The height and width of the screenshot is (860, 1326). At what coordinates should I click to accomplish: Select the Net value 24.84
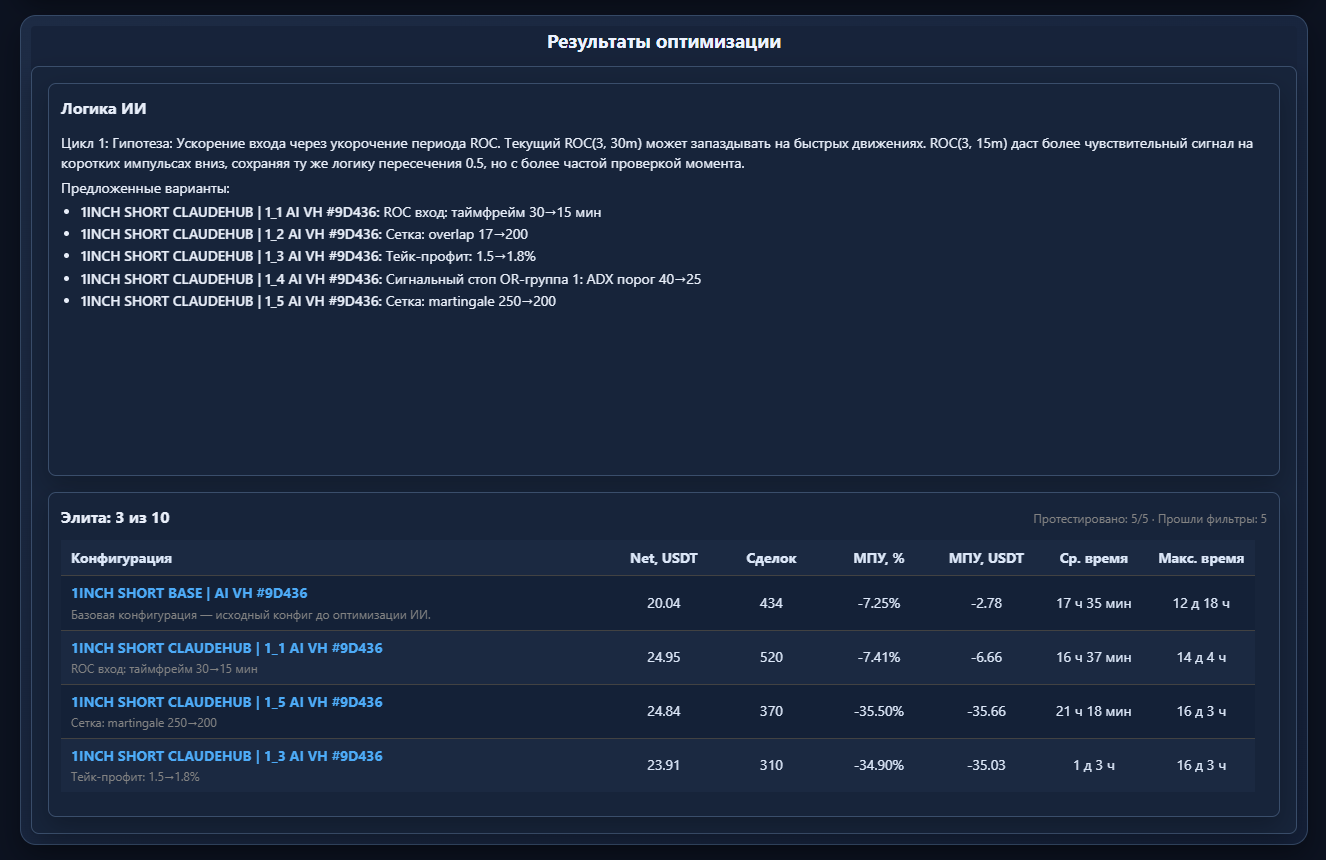664,711
